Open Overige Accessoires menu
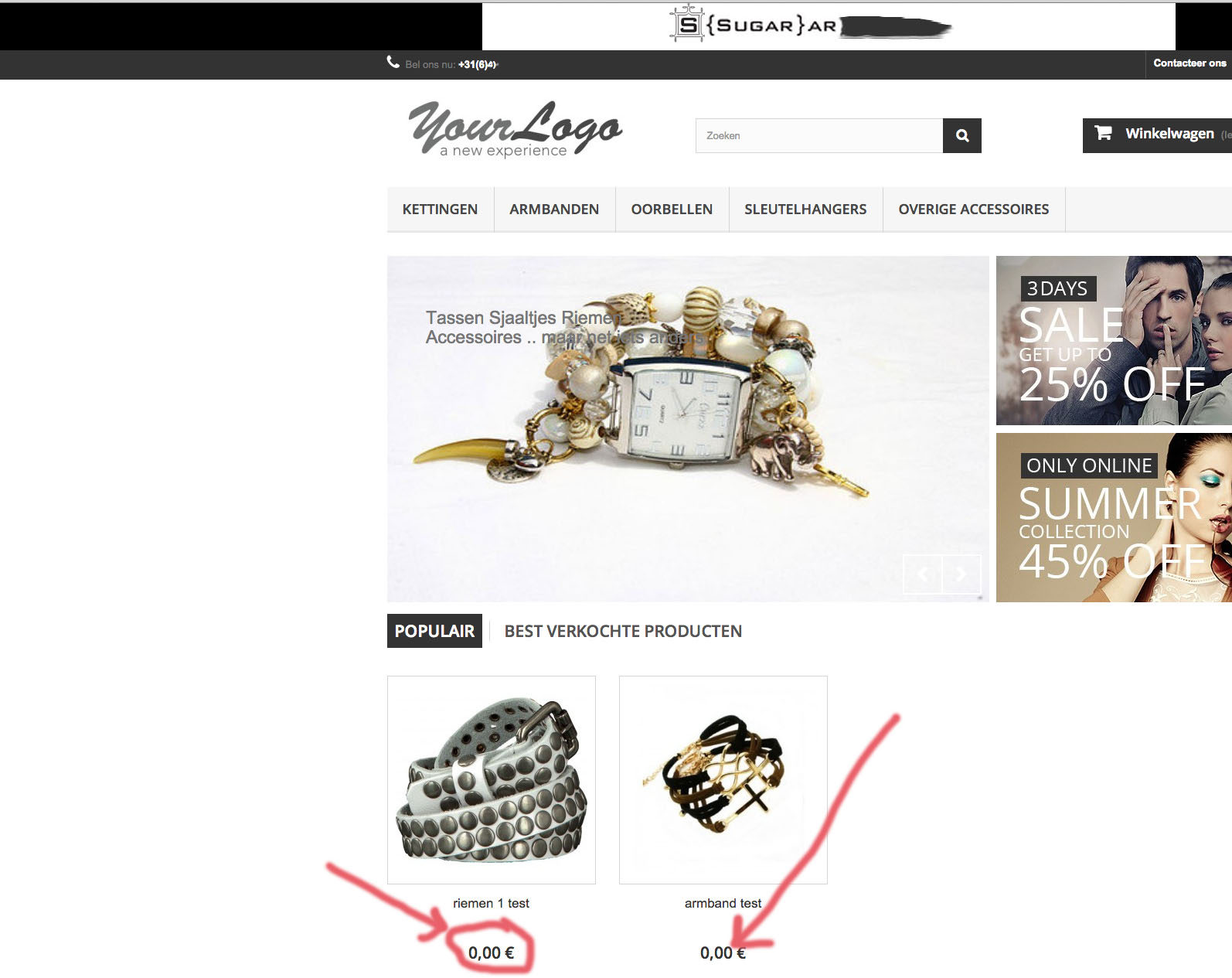The height and width of the screenshot is (978, 1232). 974,210
